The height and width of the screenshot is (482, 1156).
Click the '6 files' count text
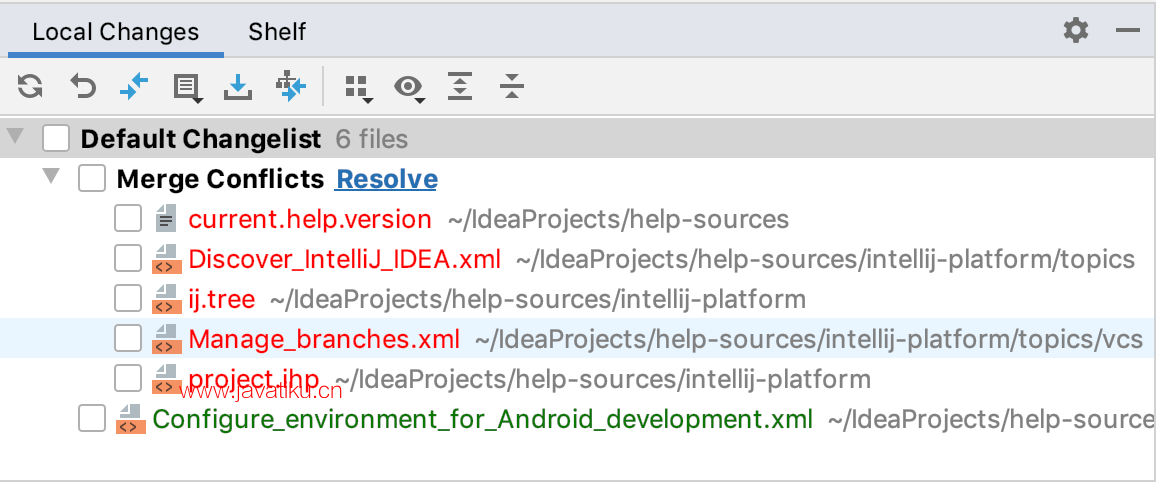372,139
